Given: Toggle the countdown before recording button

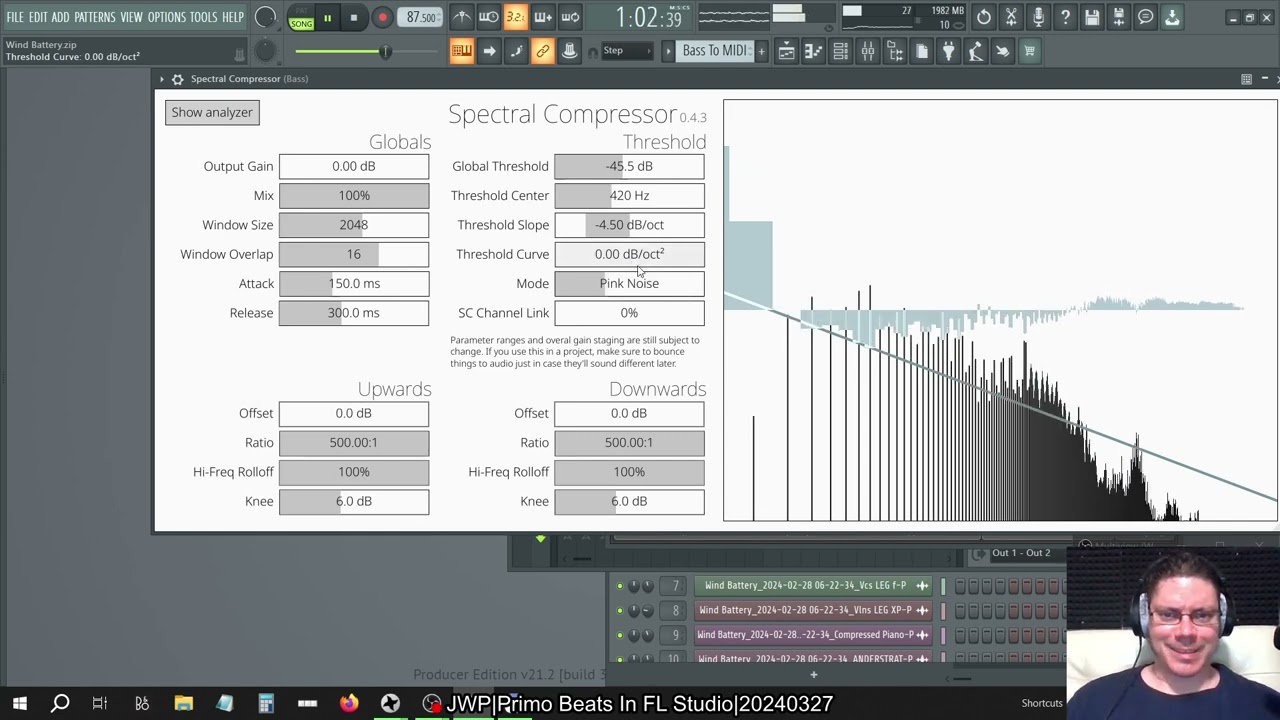Looking at the screenshot, I should 515,17.
